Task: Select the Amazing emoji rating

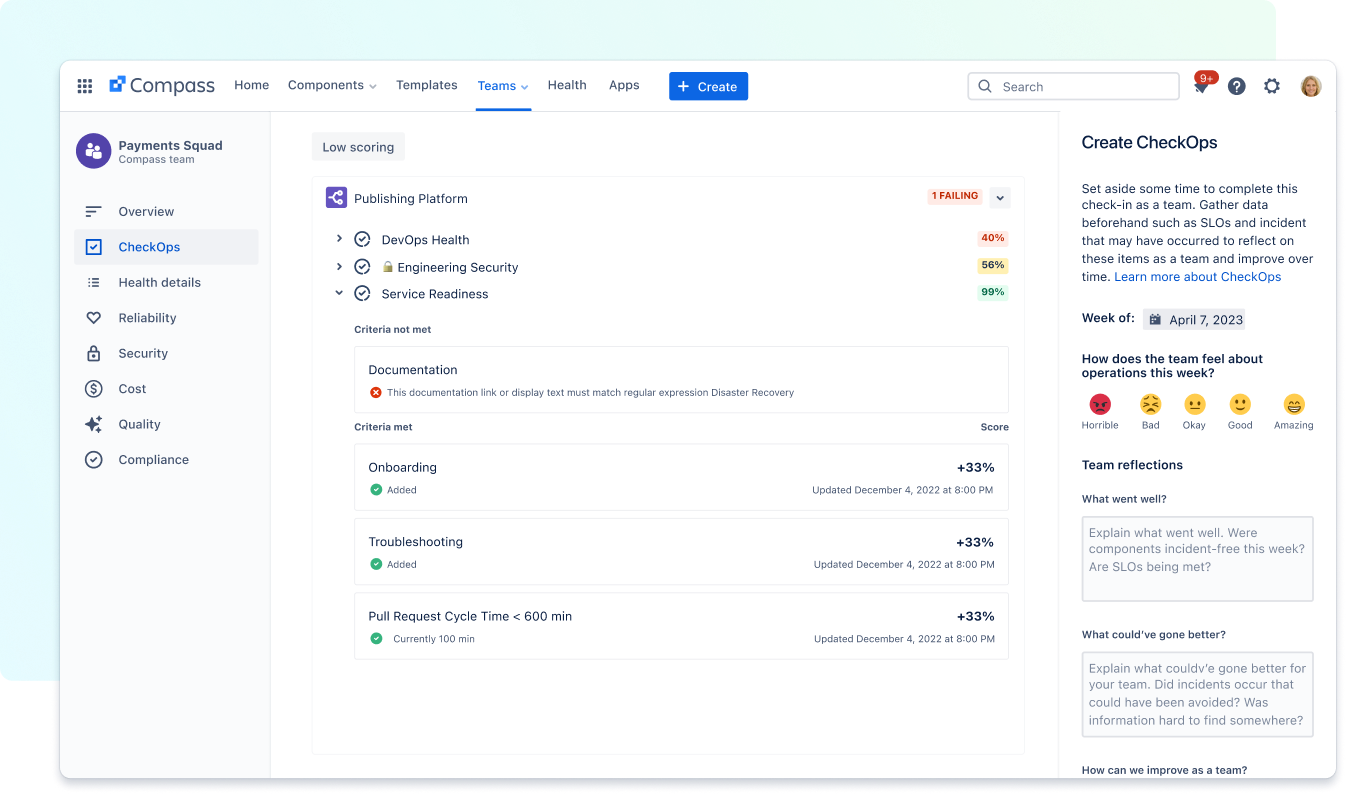Action: pos(1293,403)
